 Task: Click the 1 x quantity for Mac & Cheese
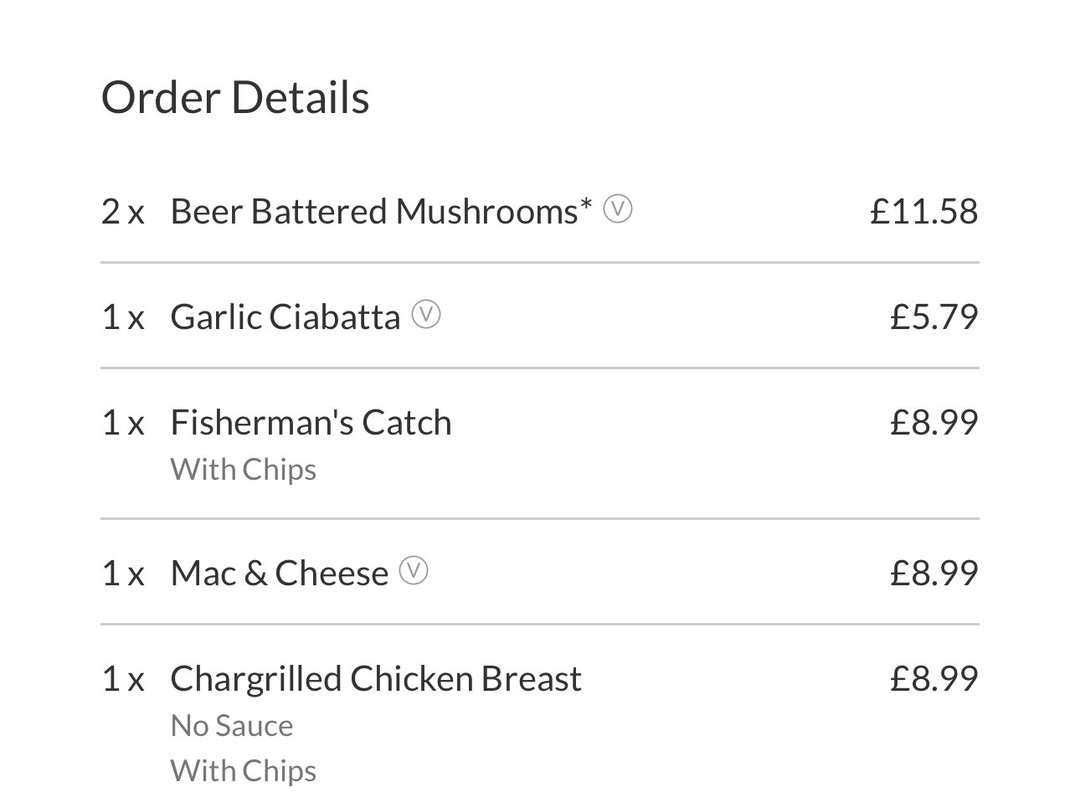pyautogui.click(x=123, y=574)
